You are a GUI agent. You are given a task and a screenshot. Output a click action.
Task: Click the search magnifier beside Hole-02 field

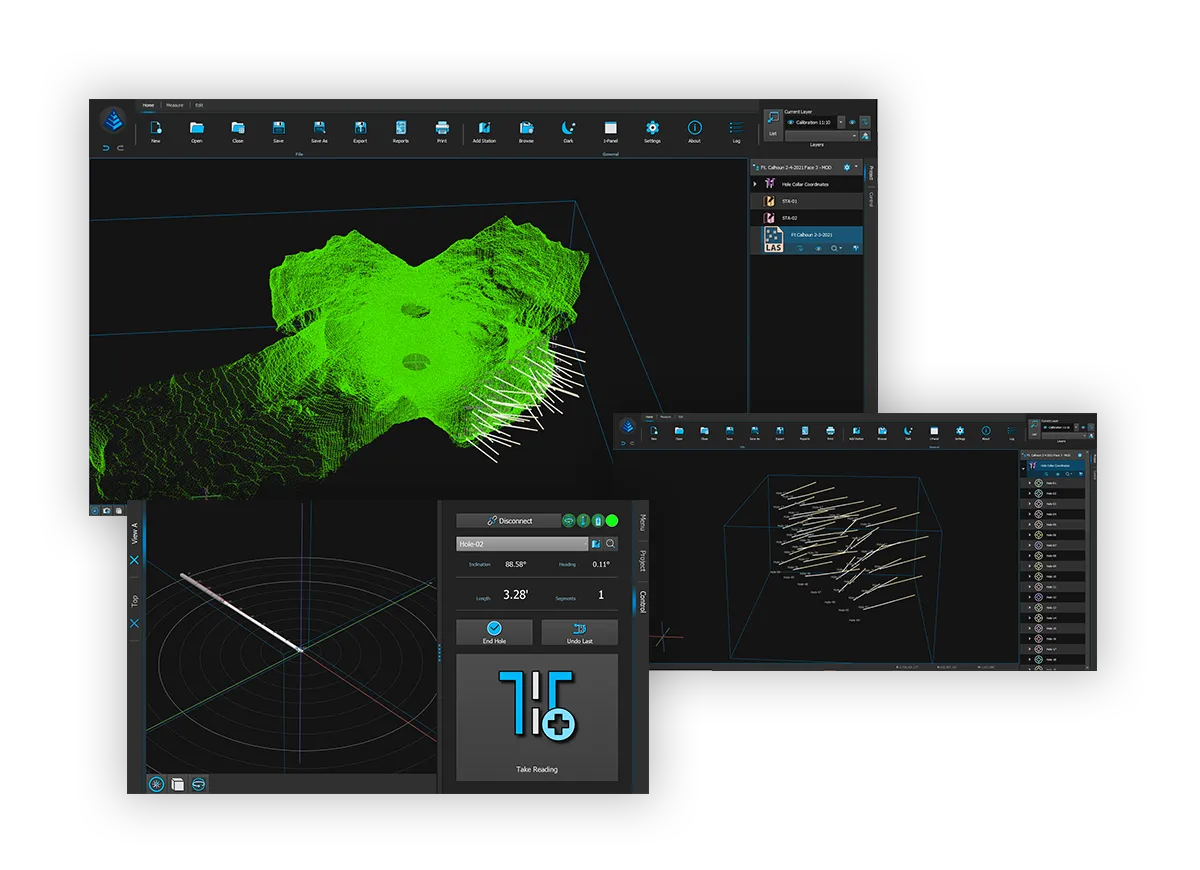tap(610, 544)
